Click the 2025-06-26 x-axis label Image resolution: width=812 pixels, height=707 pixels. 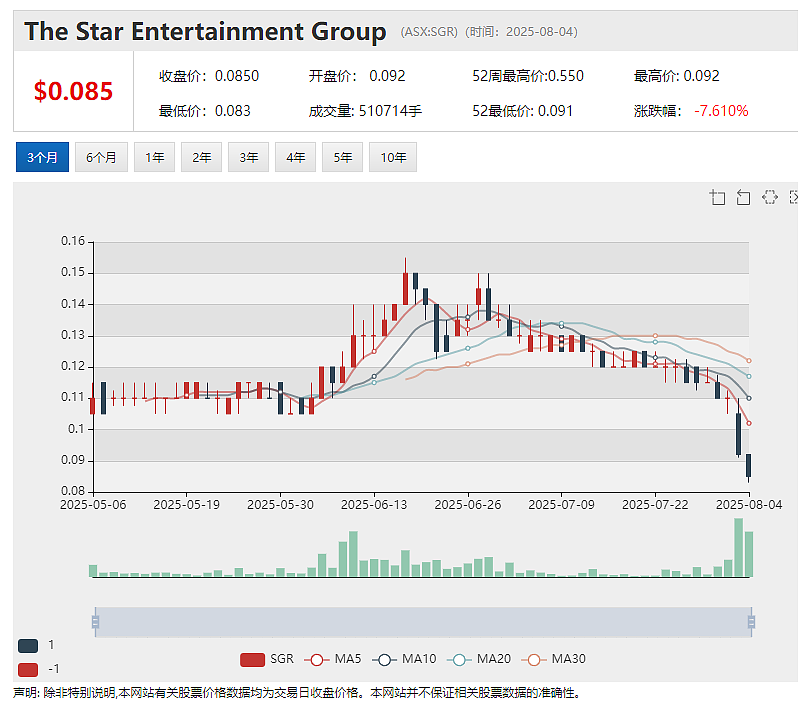[x=468, y=504]
